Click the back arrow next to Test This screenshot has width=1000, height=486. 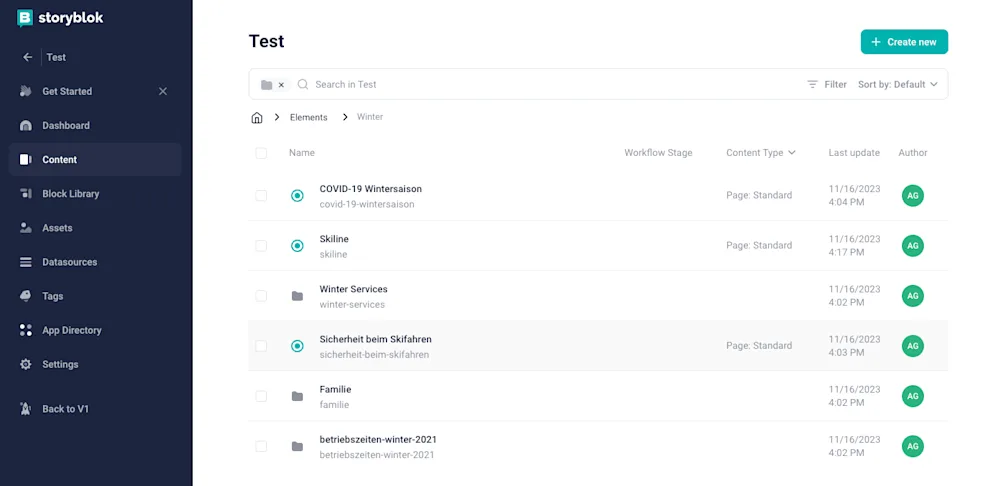[28, 57]
